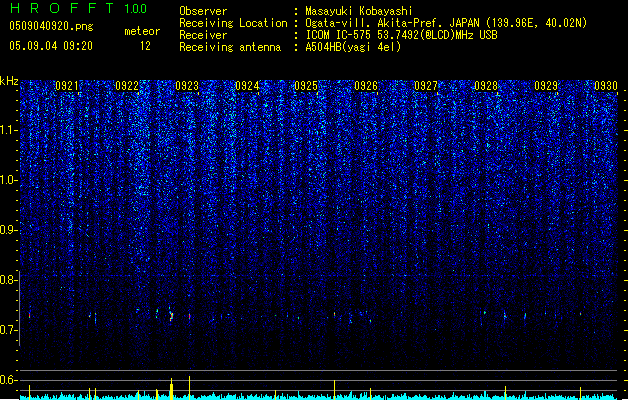Click the 0922 time marker

127,86
